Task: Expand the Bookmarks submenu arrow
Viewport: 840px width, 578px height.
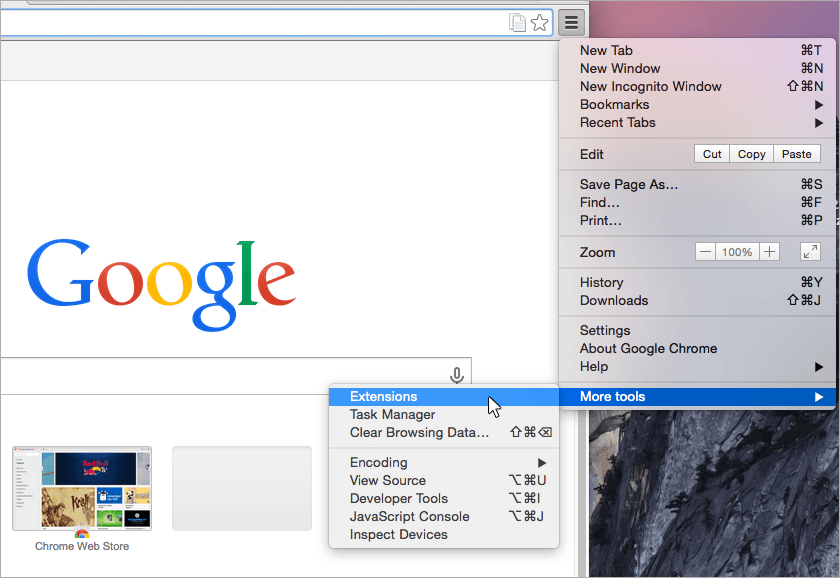Action: 819,105
